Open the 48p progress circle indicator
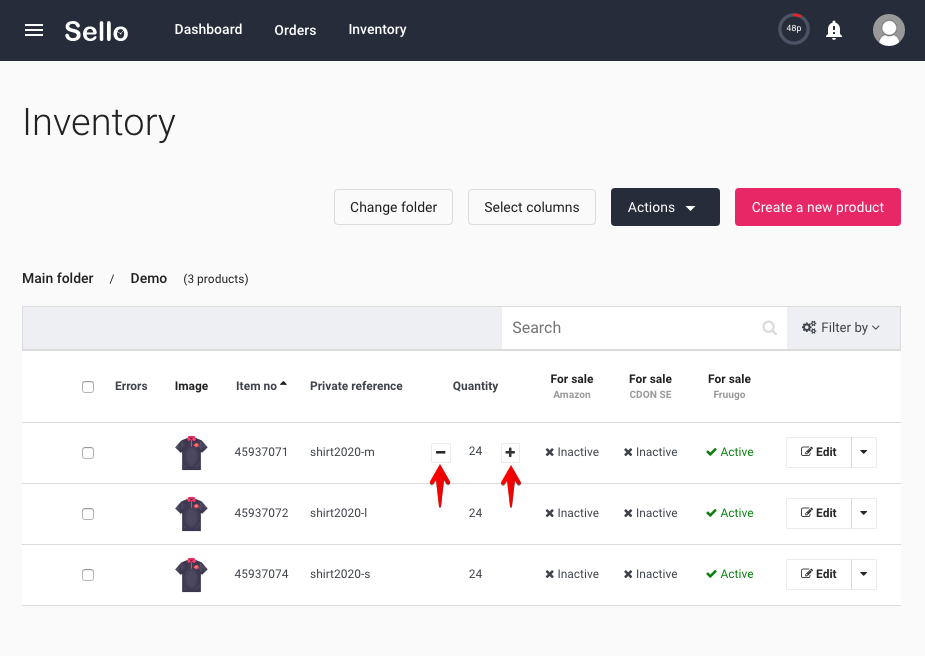The width and height of the screenshot is (925, 656). pos(793,29)
